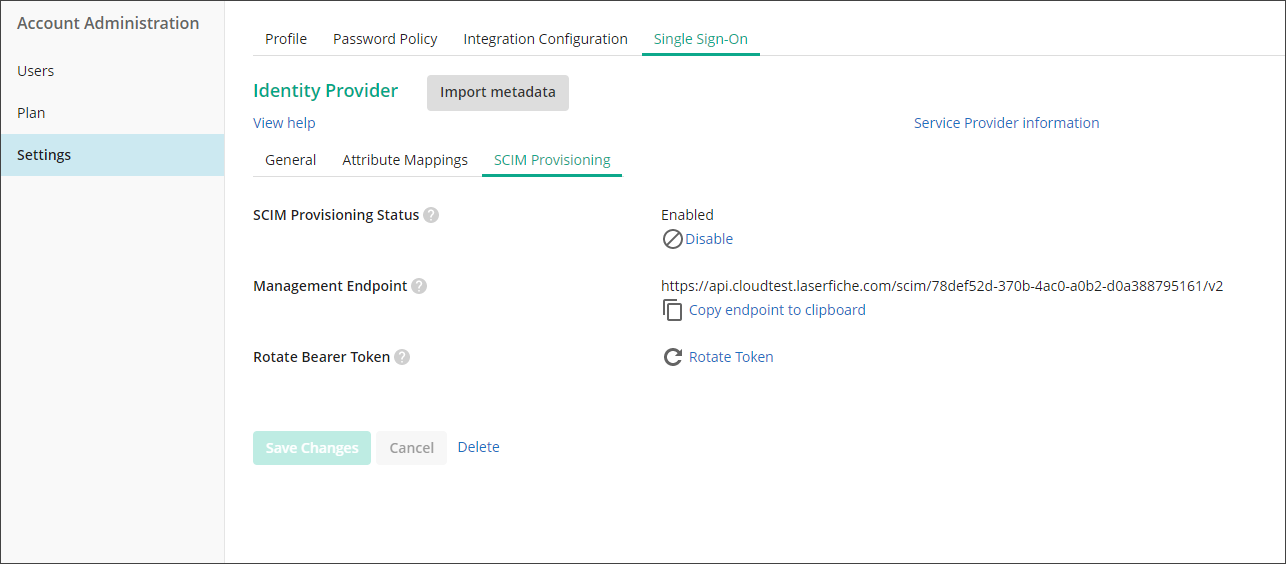Click the SCIM Provisioning Status label

click(x=336, y=215)
